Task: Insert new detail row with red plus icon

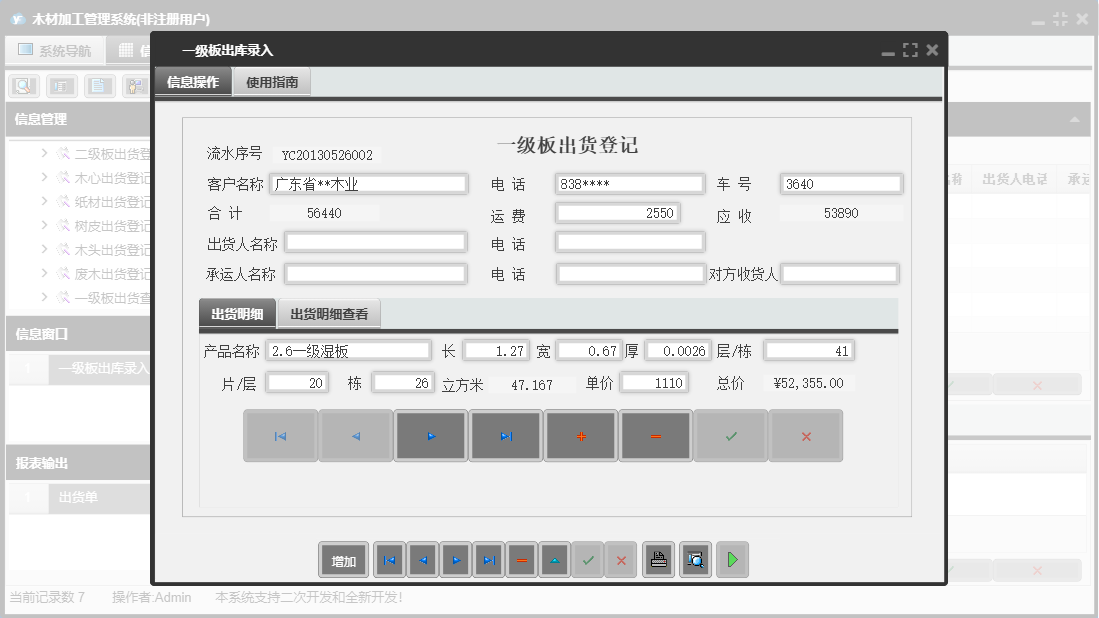Action: coord(581,435)
